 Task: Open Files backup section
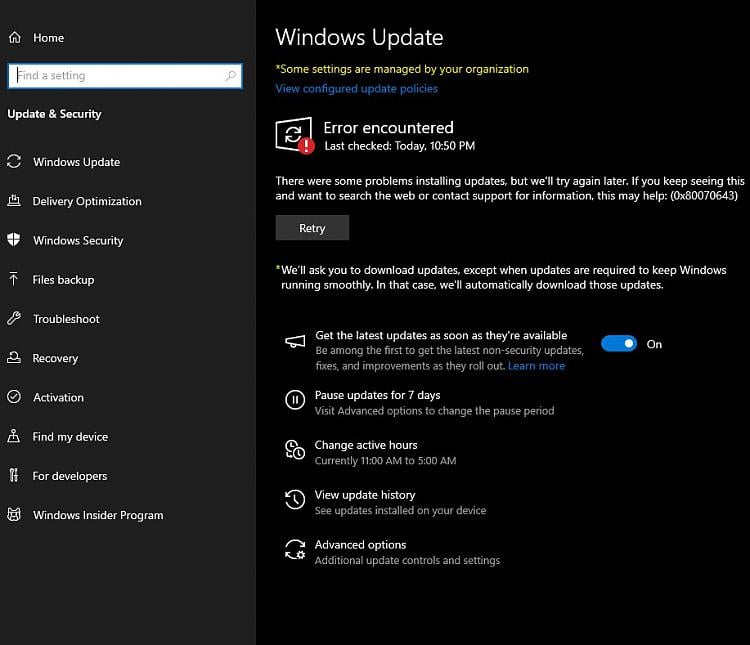pyautogui.click(x=63, y=279)
